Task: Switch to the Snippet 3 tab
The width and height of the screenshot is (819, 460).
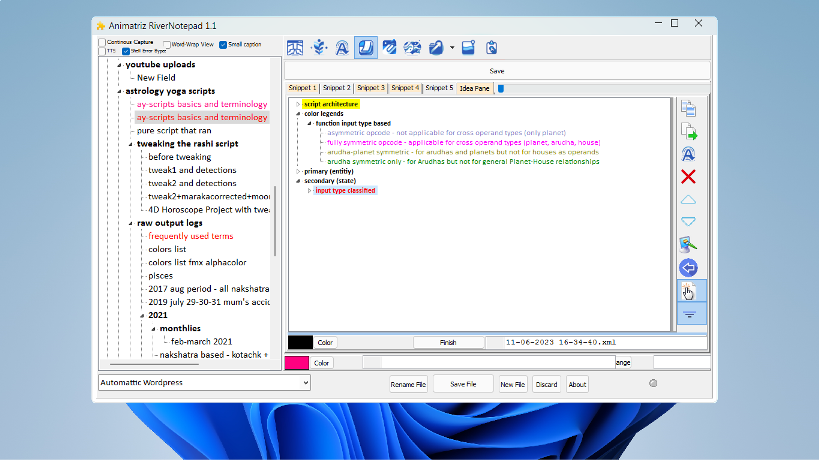Action: pos(371,88)
